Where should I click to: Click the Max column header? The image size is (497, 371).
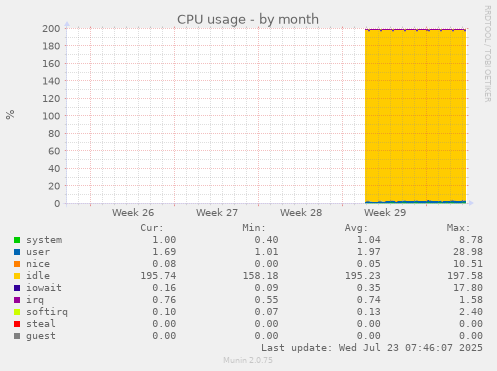pyautogui.click(x=458, y=228)
